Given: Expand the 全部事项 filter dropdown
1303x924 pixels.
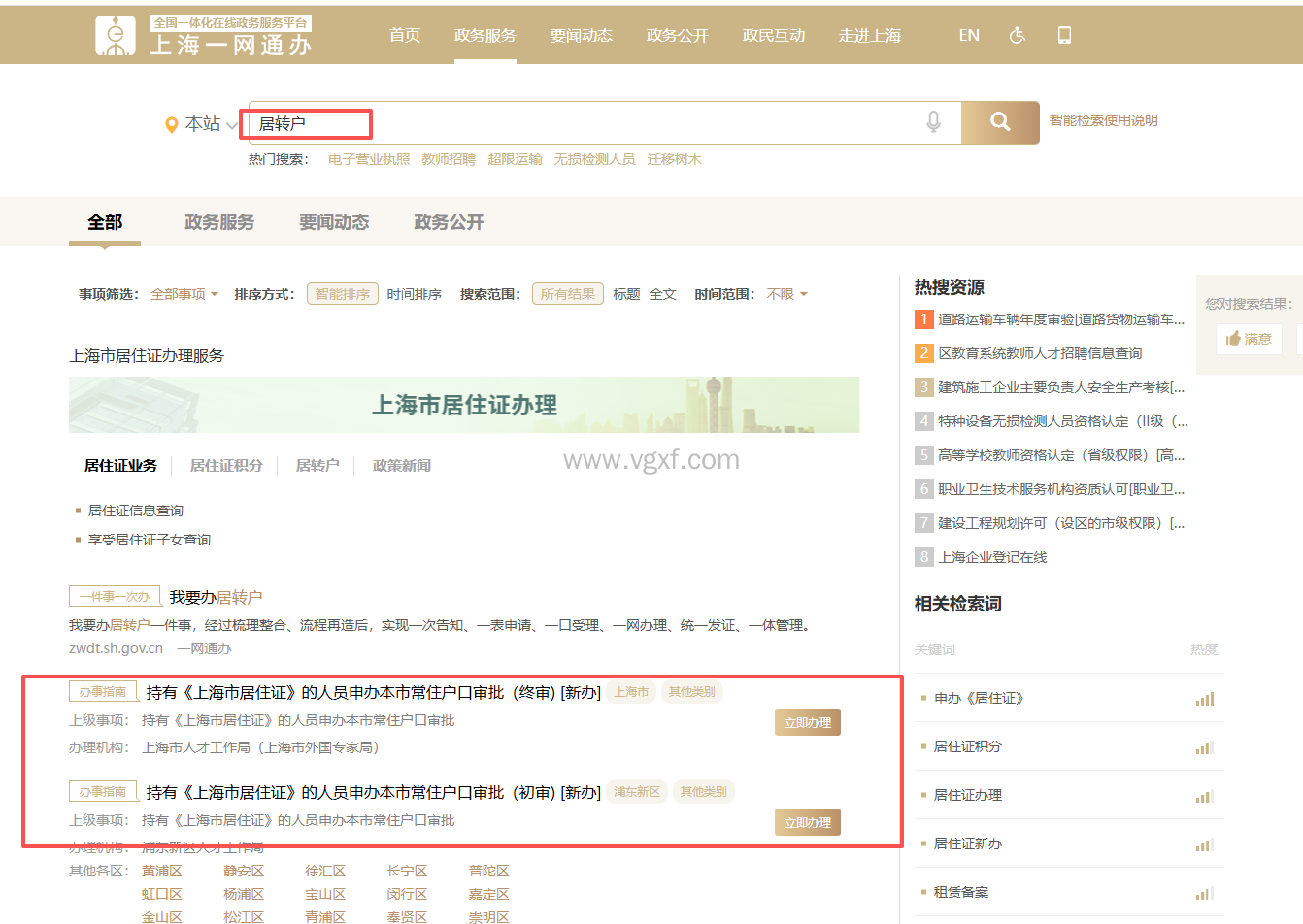Looking at the screenshot, I should (184, 294).
